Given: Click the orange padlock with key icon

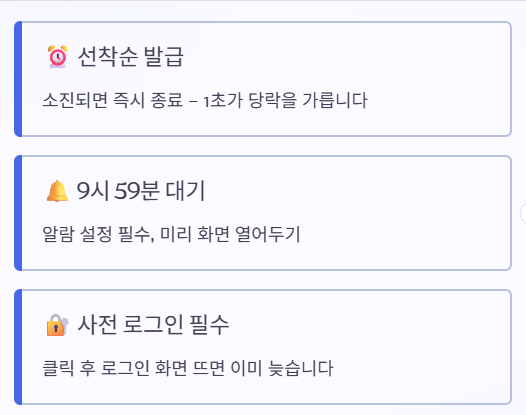Looking at the screenshot, I should tap(57, 325).
